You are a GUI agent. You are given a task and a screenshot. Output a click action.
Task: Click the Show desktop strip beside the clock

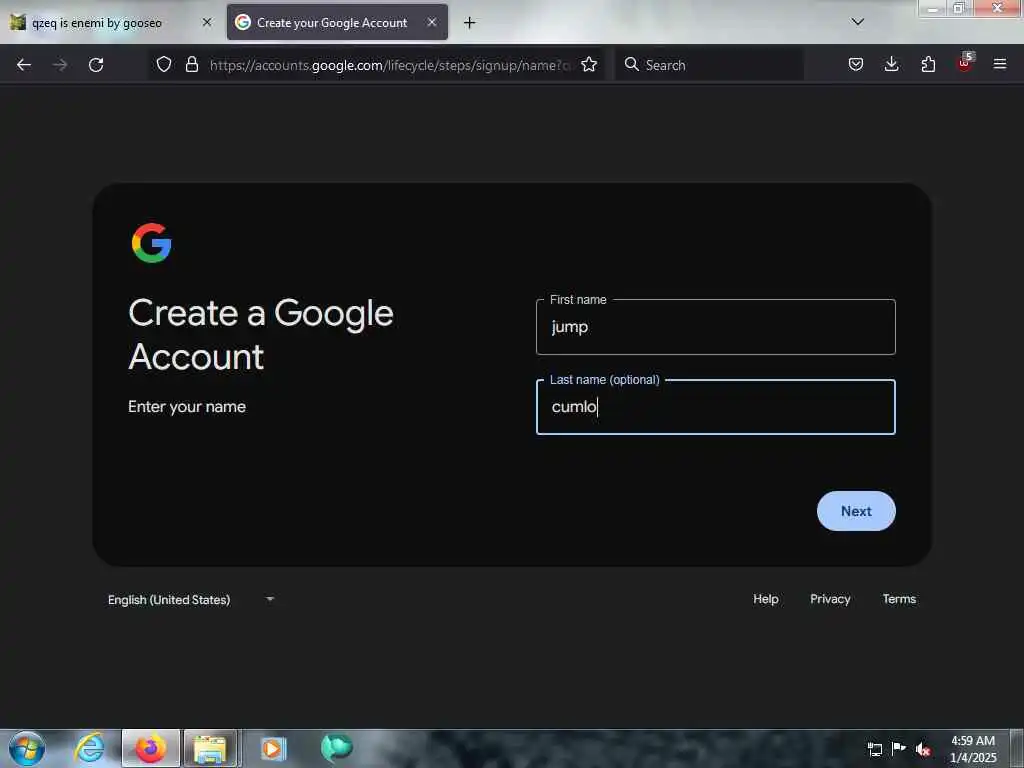pos(1017,748)
